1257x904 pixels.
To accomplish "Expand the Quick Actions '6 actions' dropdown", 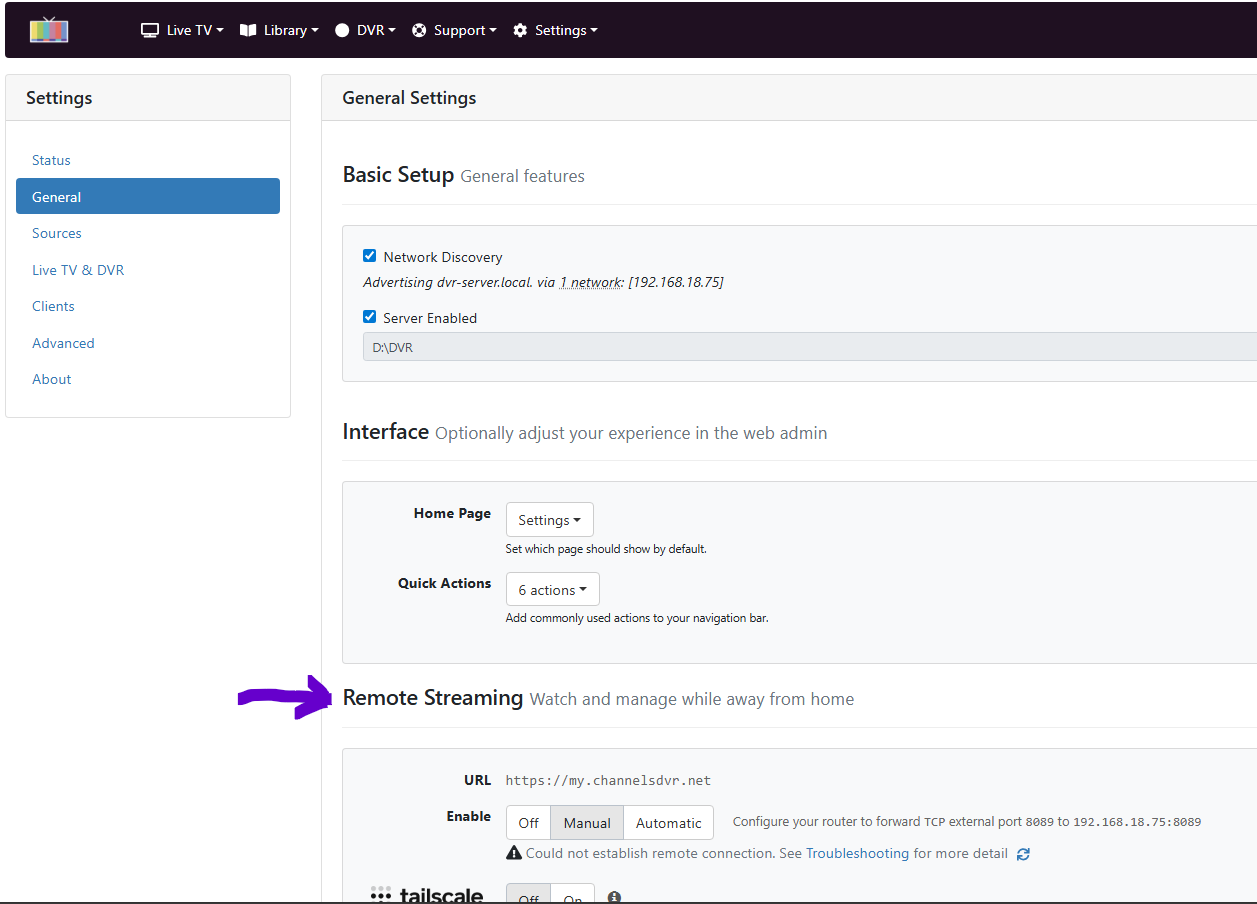I will [x=552, y=590].
